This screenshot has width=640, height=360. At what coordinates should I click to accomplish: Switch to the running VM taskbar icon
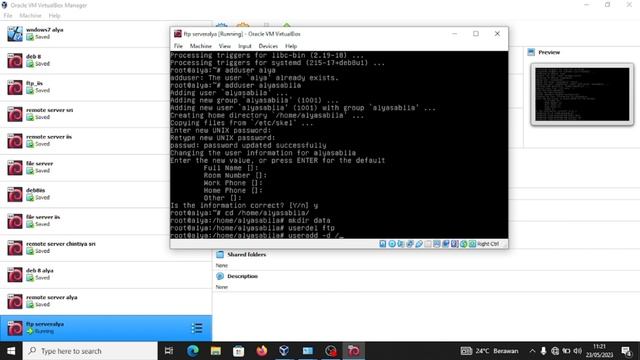[353, 351]
